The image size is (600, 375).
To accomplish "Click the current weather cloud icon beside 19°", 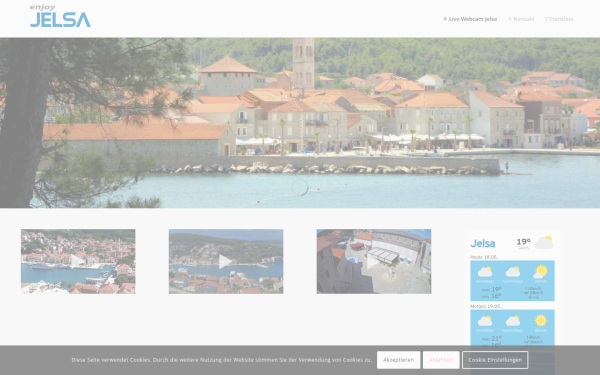I will pyautogui.click(x=544, y=243).
